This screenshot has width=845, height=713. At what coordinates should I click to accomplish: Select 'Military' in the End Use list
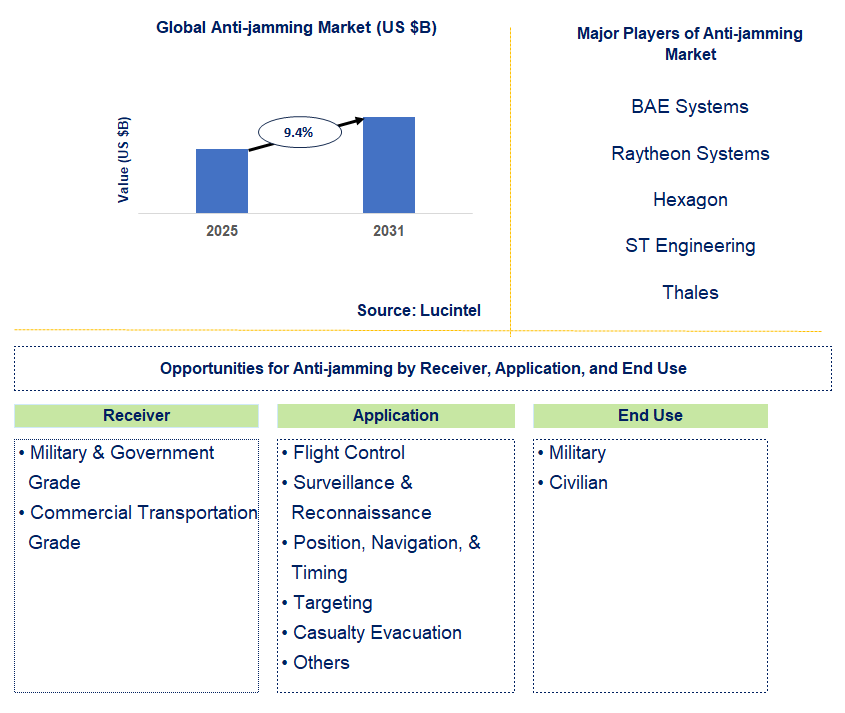pos(572,453)
